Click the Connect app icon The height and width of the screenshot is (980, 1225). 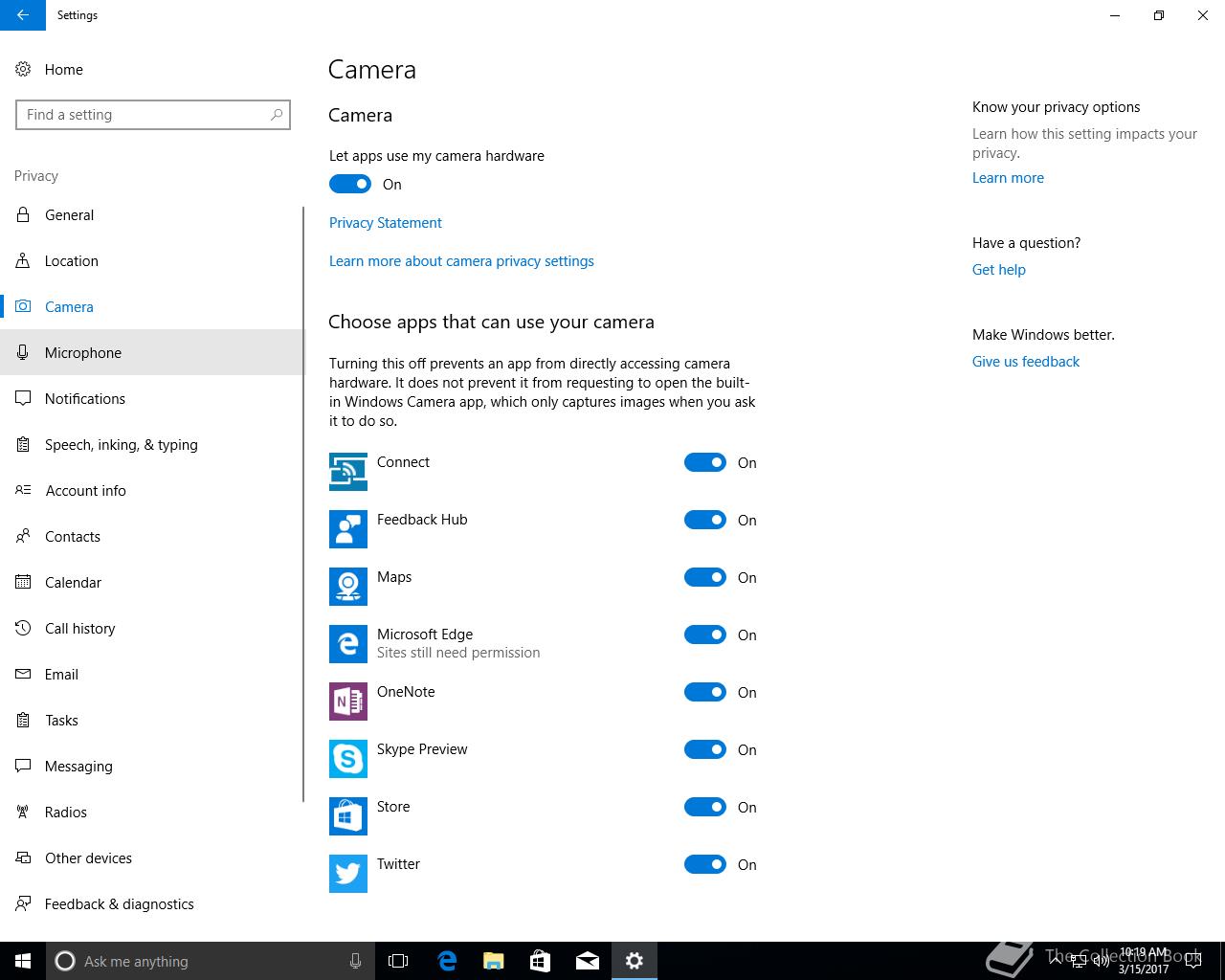click(x=348, y=472)
